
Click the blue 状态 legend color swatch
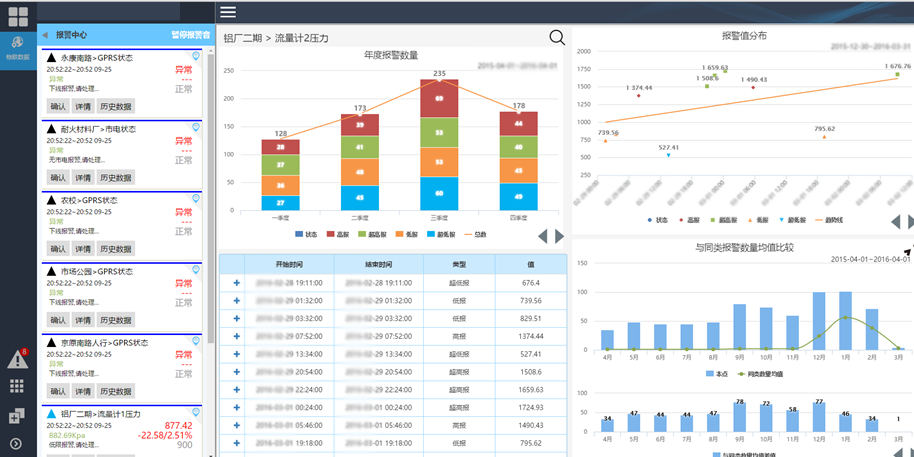click(301, 234)
